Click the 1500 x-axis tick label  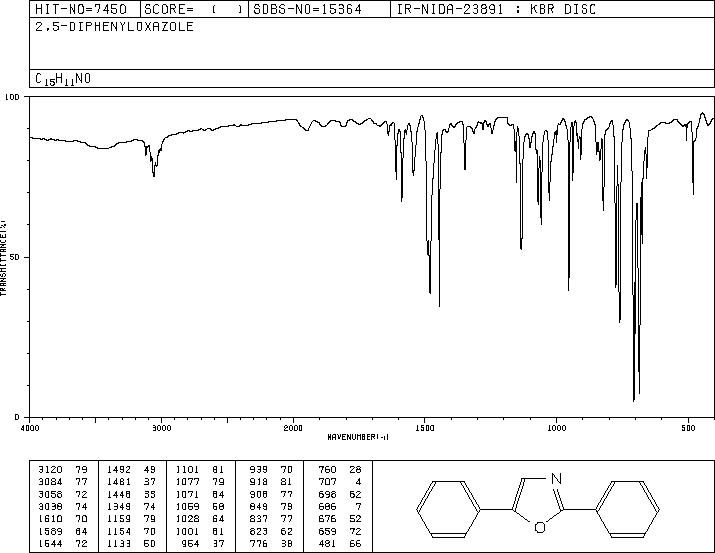pyautogui.click(x=425, y=428)
